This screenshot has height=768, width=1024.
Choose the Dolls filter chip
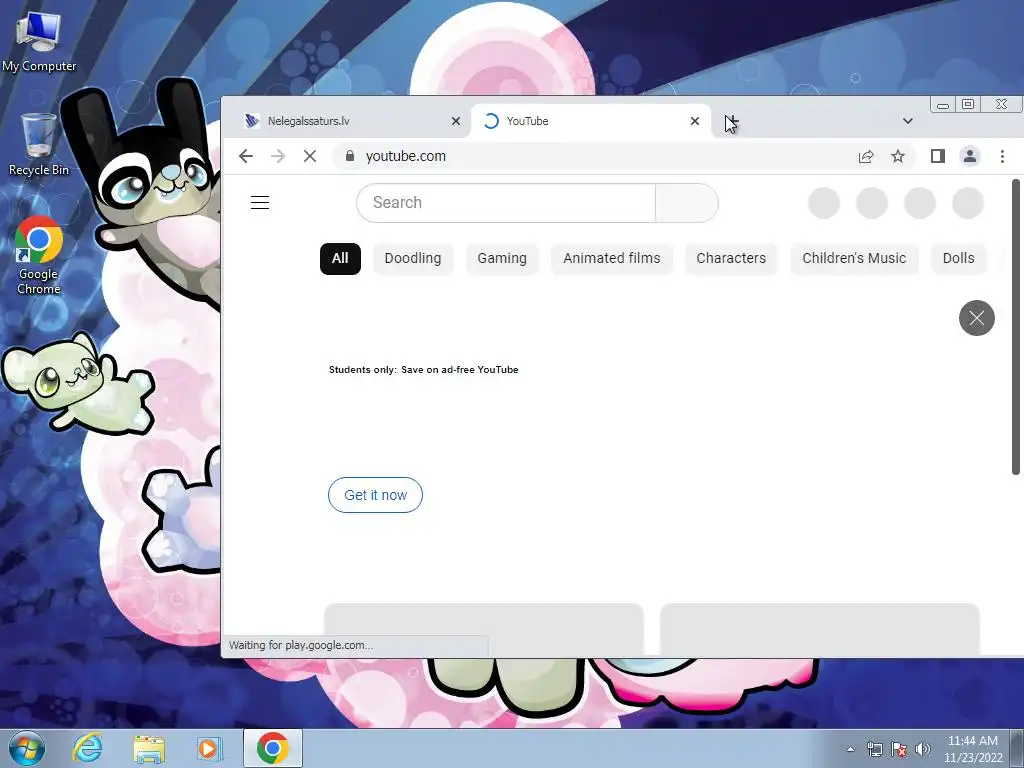click(958, 258)
